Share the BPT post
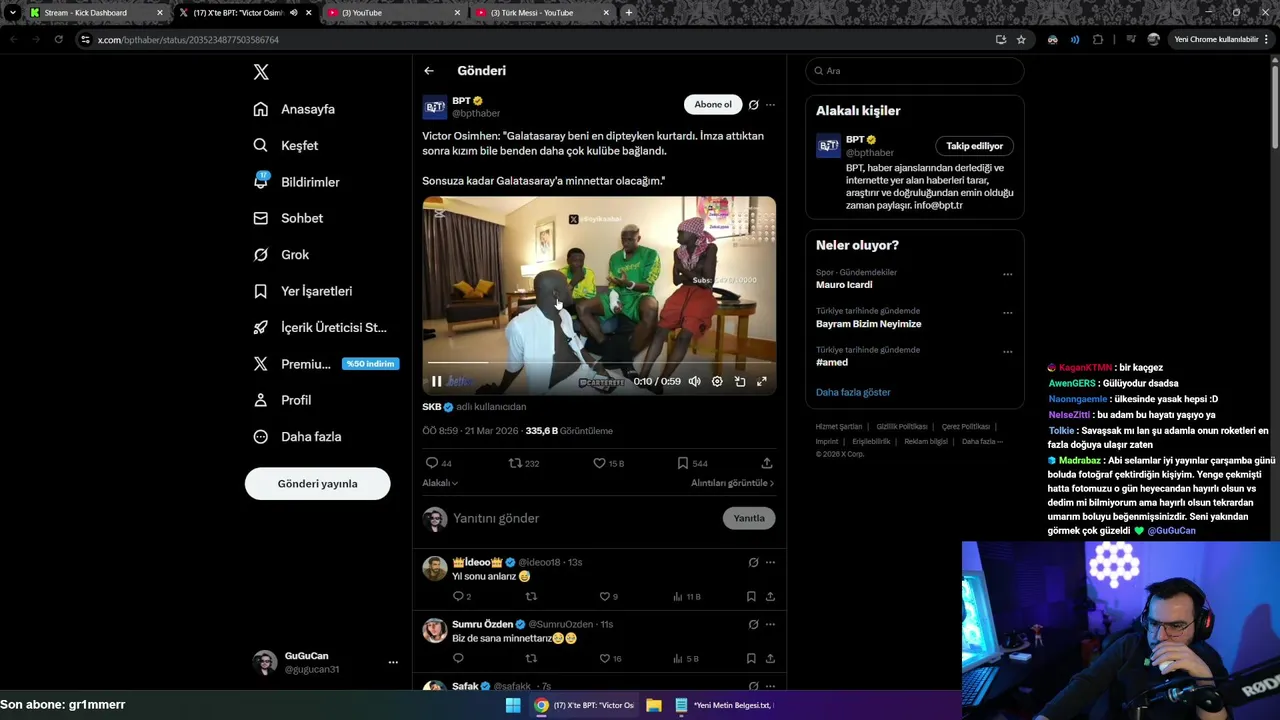The image size is (1280, 720). (767, 463)
